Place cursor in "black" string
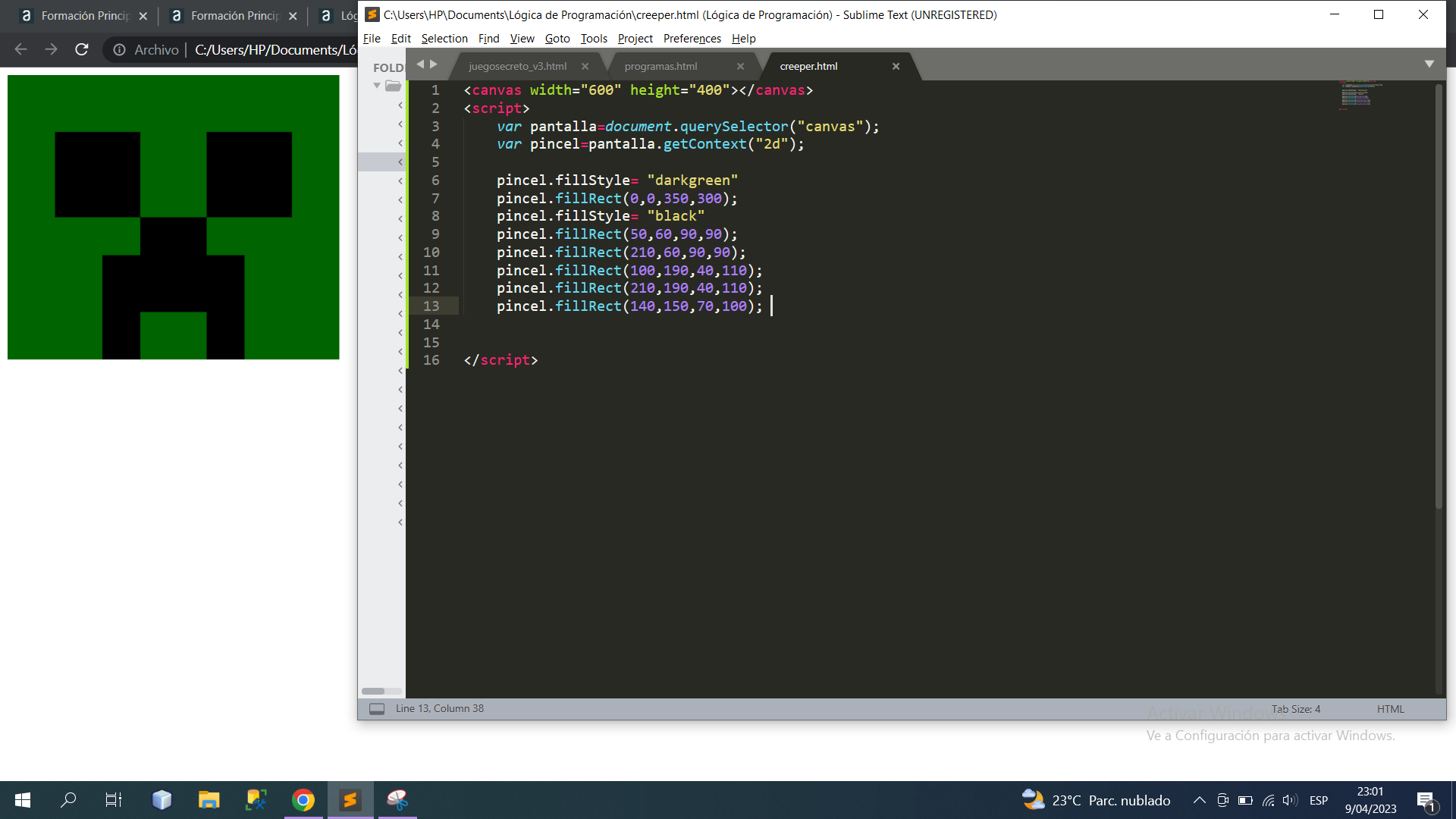Image resolution: width=1456 pixels, height=819 pixels. 676,216
